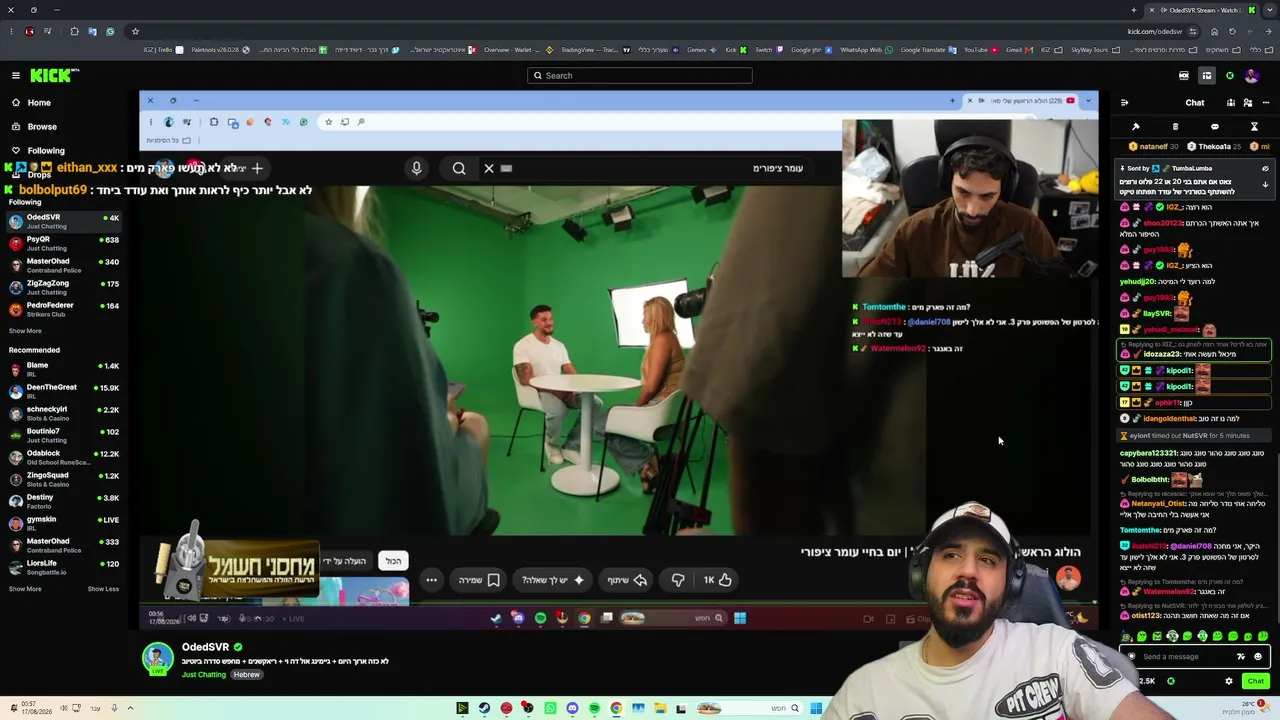Viewport: 1280px width, 720px height.
Task: Open Windows Start button in taskbar
Action: [x=816, y=709]
